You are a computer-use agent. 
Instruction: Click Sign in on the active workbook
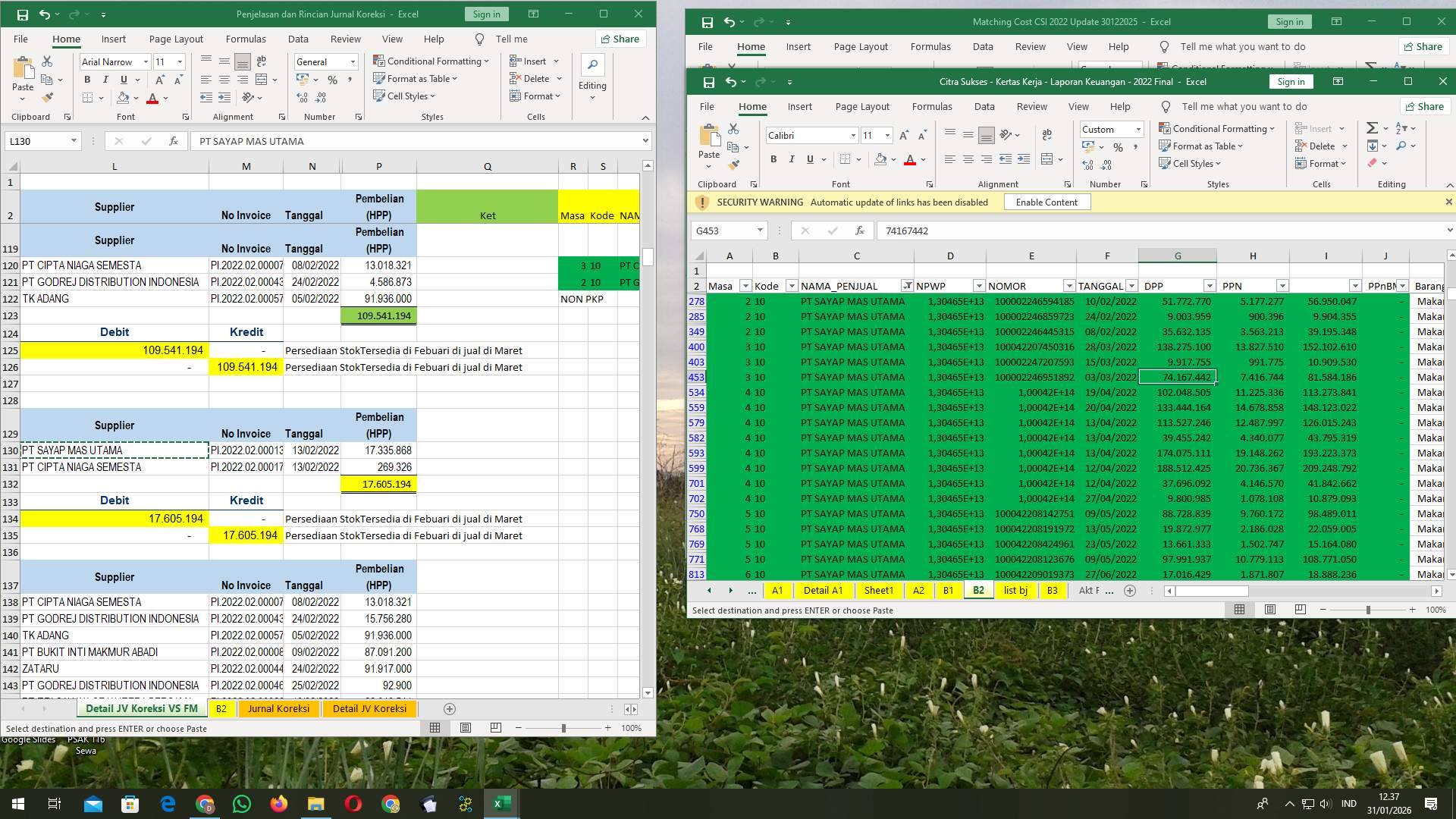[1291, 81]
